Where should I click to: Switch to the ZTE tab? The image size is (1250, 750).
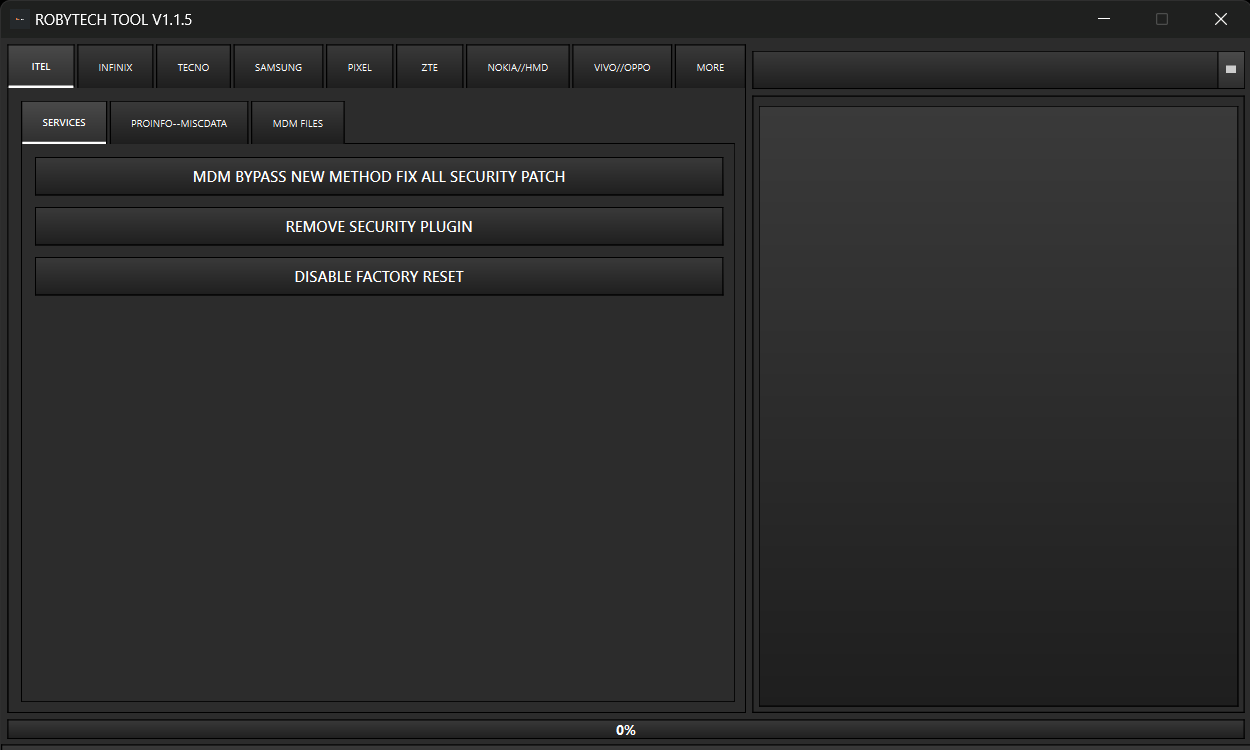point(429,67)
